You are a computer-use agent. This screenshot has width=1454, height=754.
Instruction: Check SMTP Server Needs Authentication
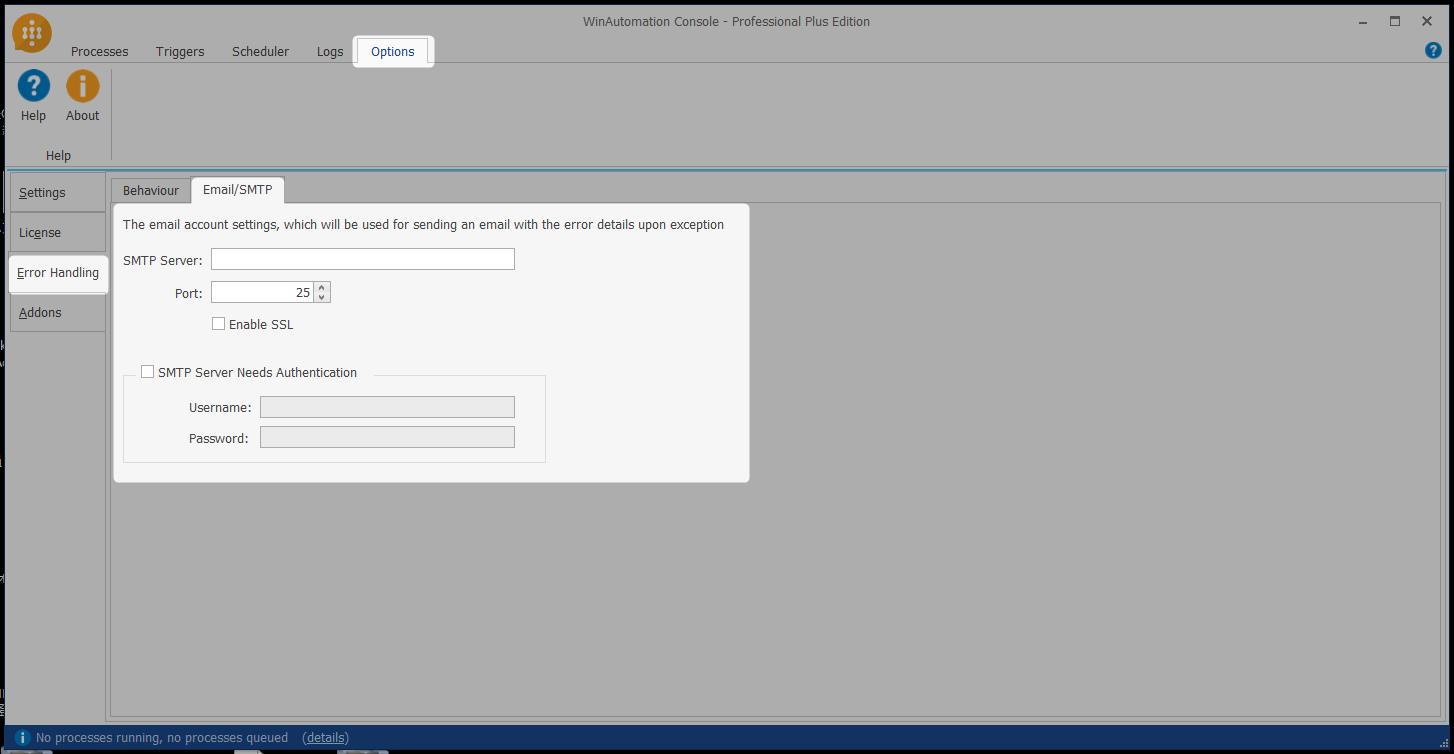click(148, 372)
